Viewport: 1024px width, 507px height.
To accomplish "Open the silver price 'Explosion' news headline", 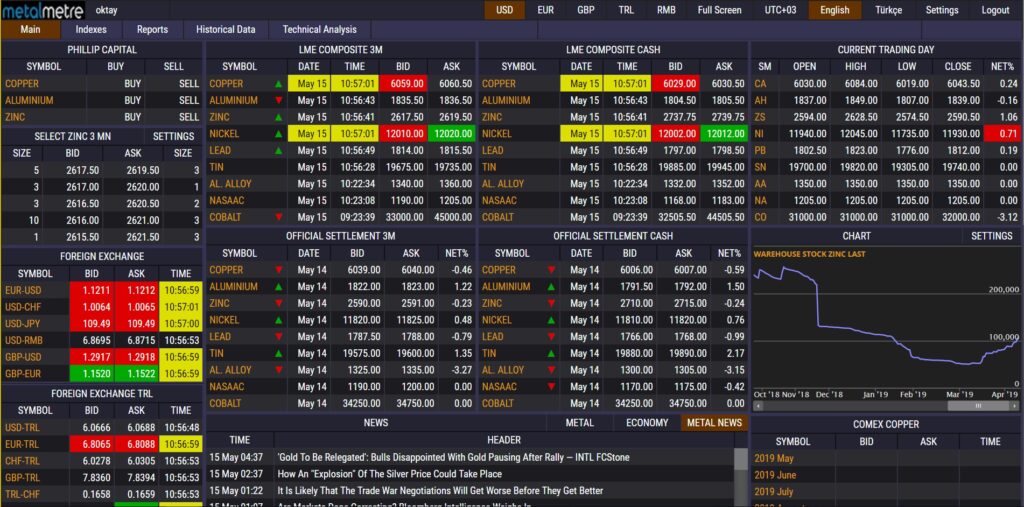I will 389,474.
